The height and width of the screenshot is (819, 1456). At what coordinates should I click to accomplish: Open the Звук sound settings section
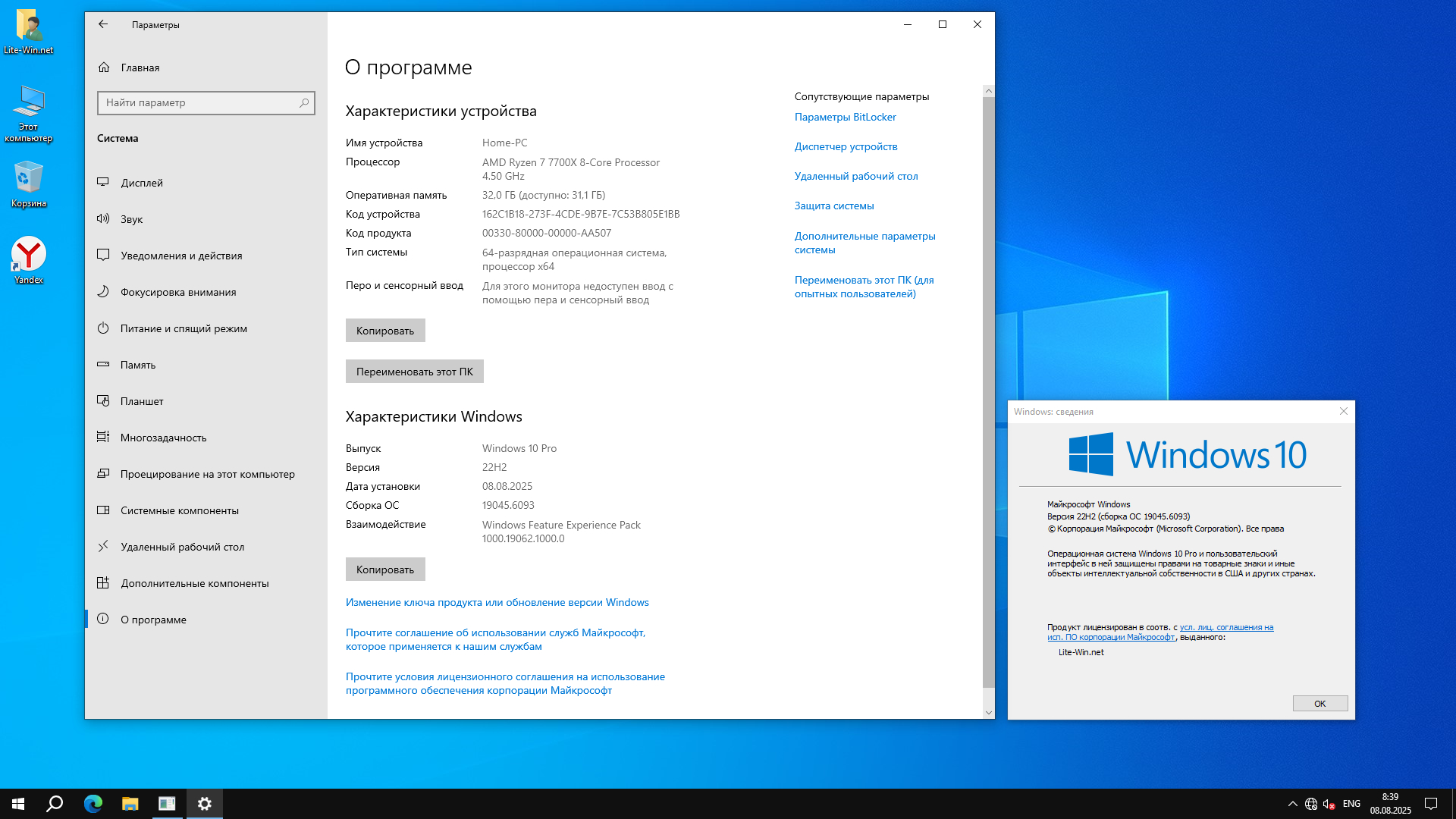coord(131,219)
